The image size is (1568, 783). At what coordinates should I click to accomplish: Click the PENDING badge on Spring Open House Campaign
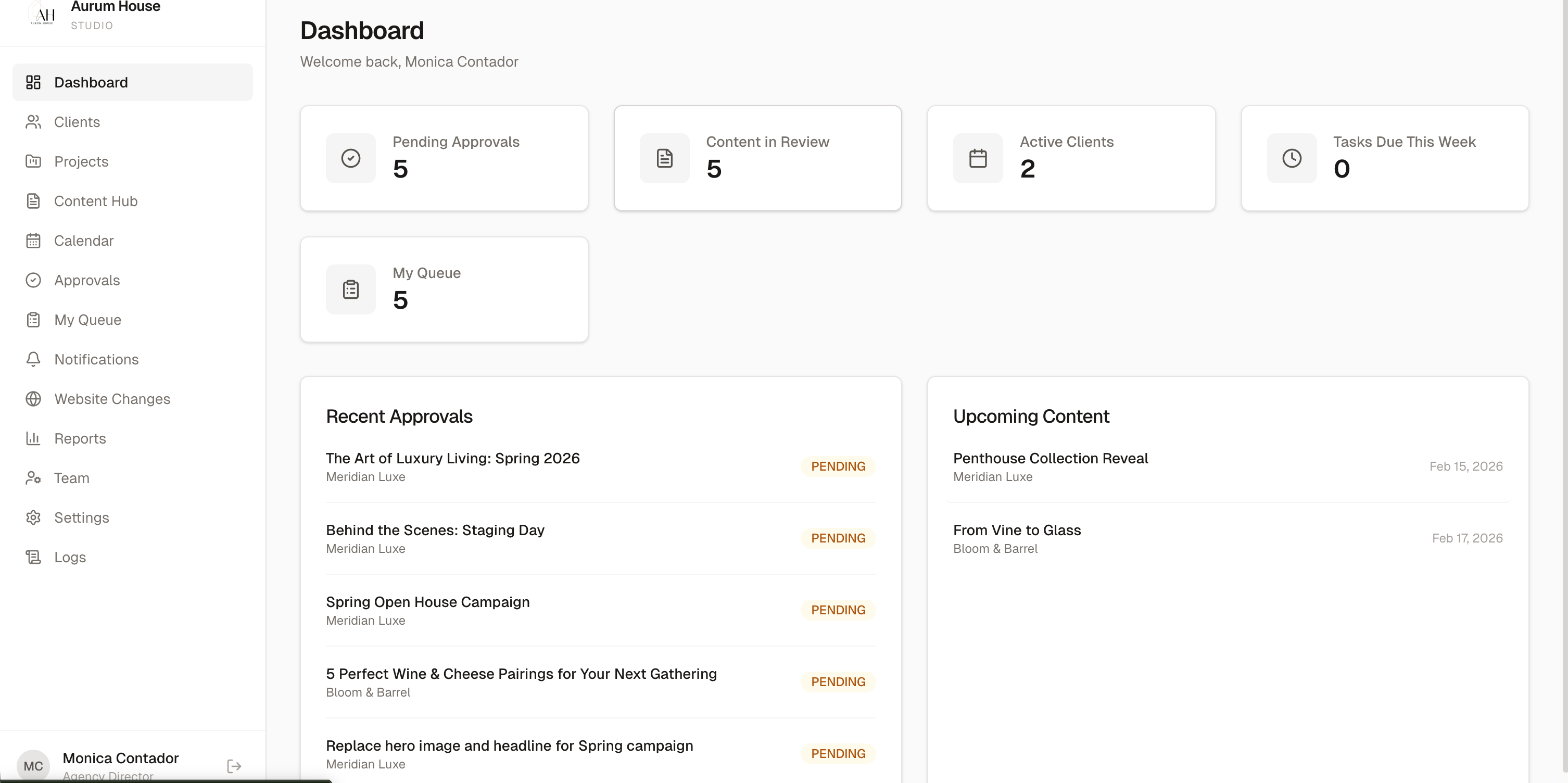pyautogui.click(x=838, y=610)
